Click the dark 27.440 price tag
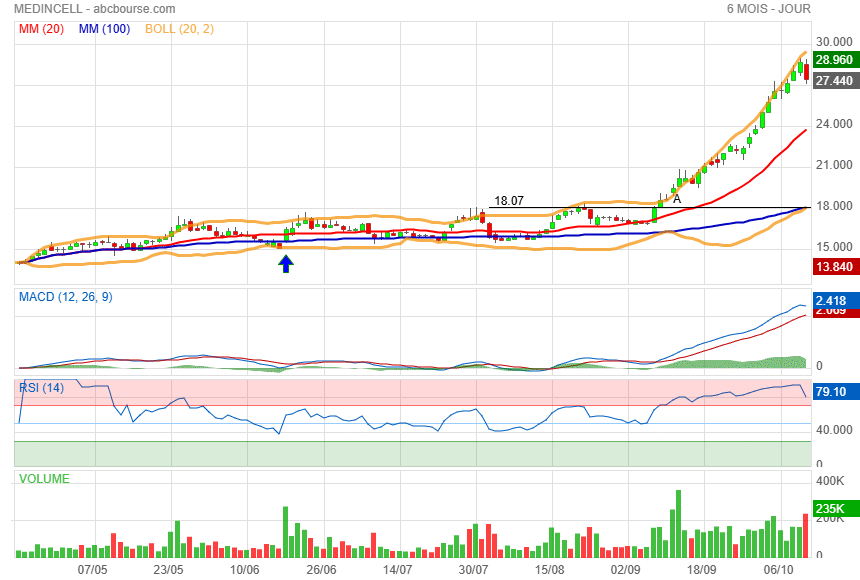 click(833, 81)
